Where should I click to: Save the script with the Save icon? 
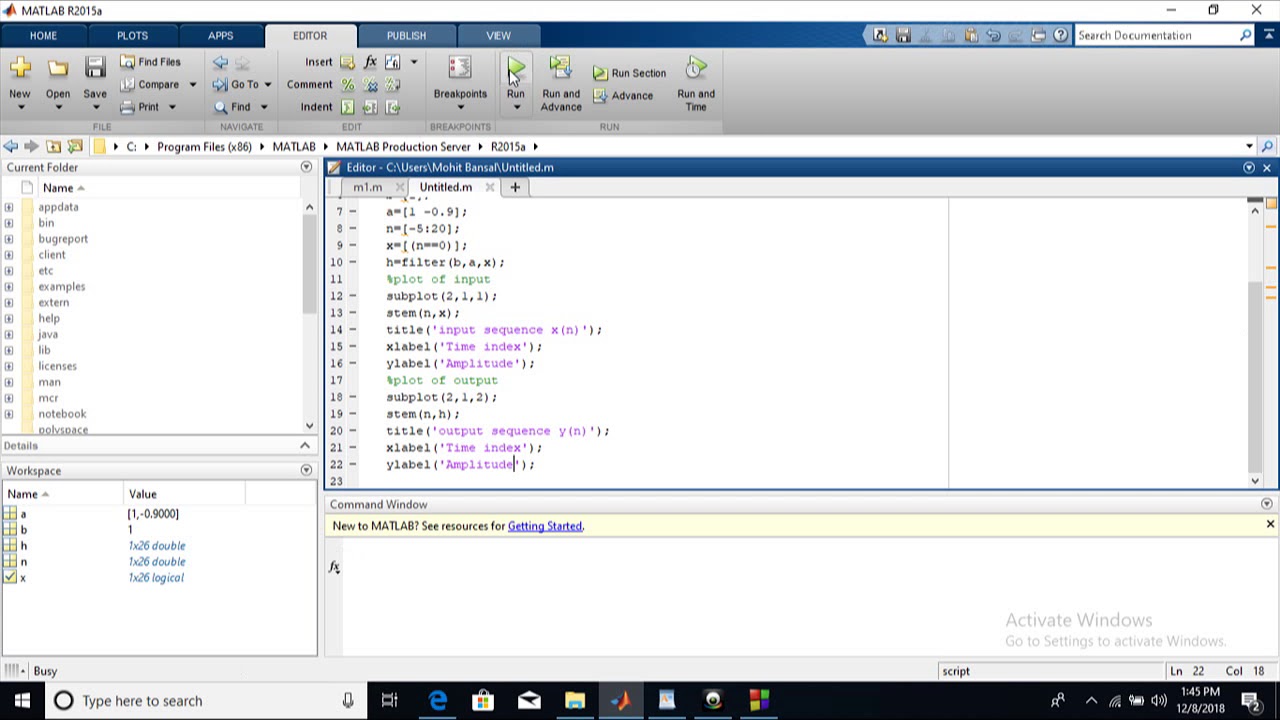click(95, 68)
